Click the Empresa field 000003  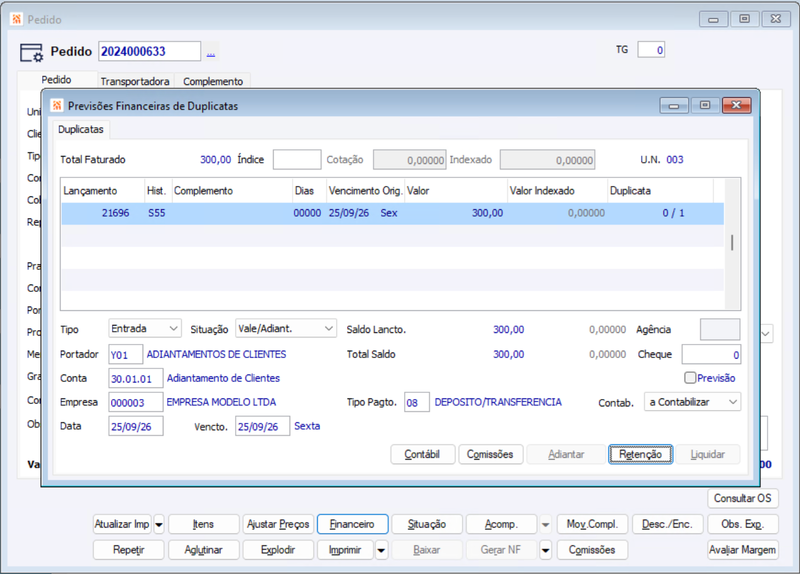click(136, 403)
